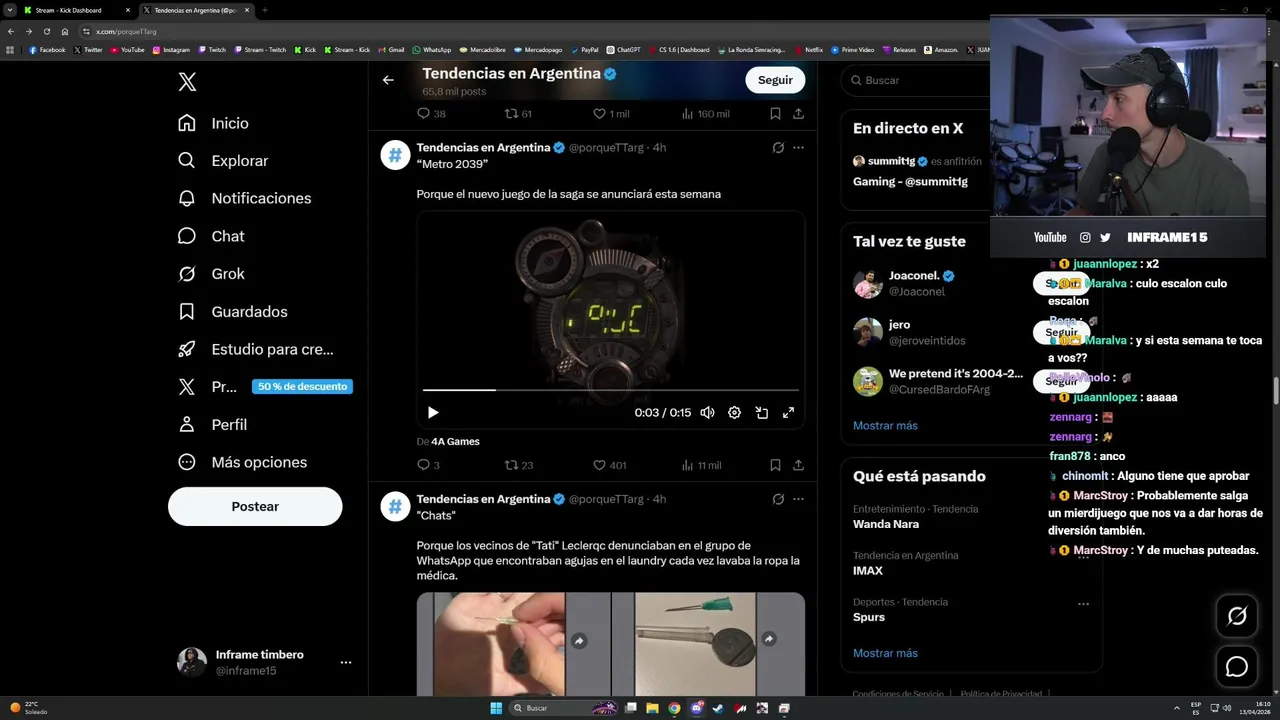The image size is (1280, 720).
Task: Open File Explorer from the taskbar
Action: click(652, 708)
